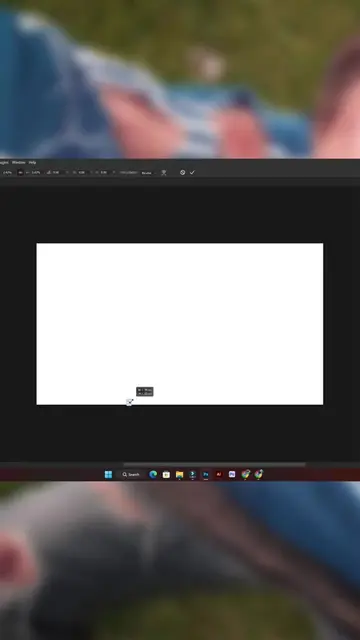Toggle the maintain aspect ratio link icon
Viewport: 360px width, 640px height.
tap(20, 172)
